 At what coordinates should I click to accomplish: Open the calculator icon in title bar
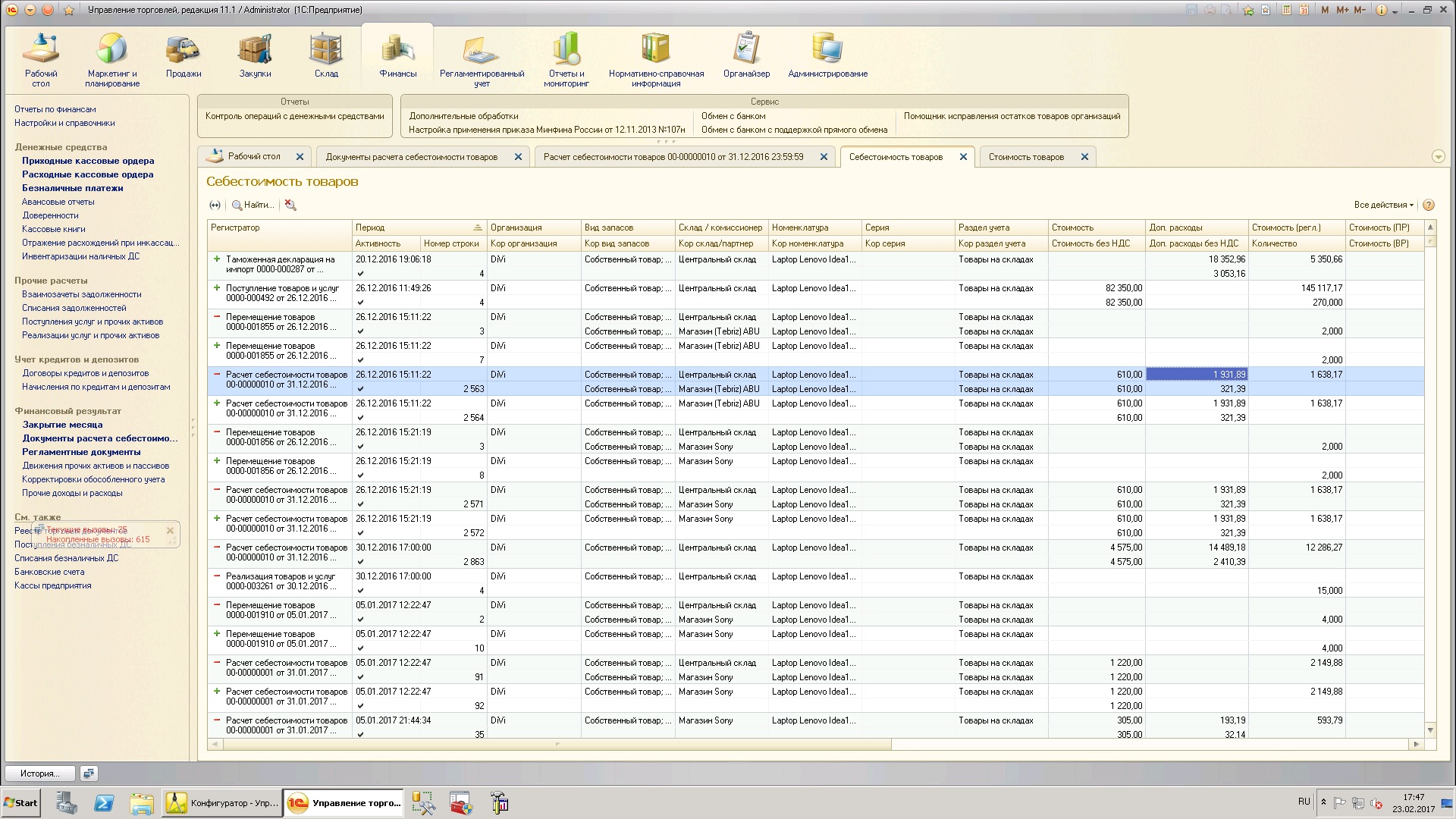(x=1287, y=10)
